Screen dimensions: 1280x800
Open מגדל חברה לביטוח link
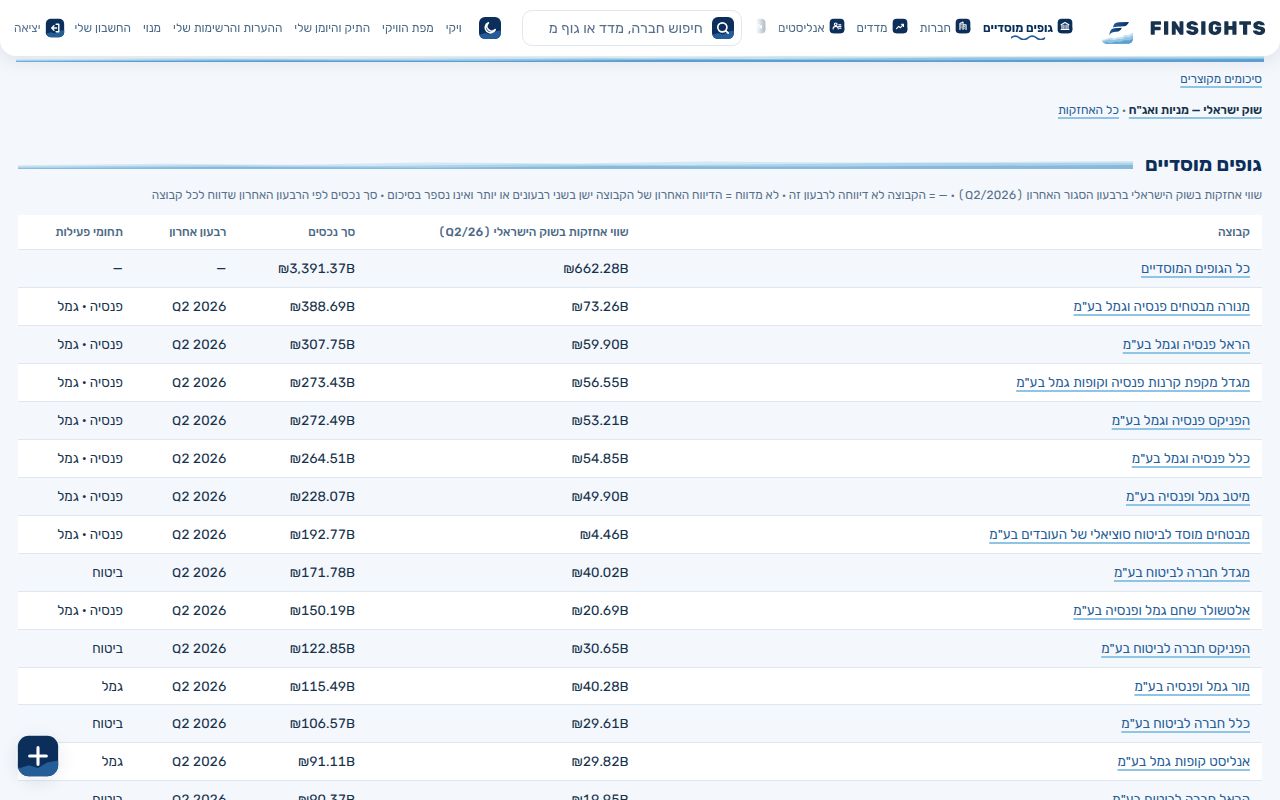pos(1182,573)
